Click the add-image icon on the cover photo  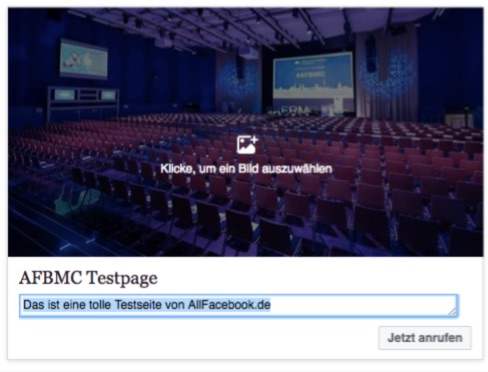[x=247, y=145]
